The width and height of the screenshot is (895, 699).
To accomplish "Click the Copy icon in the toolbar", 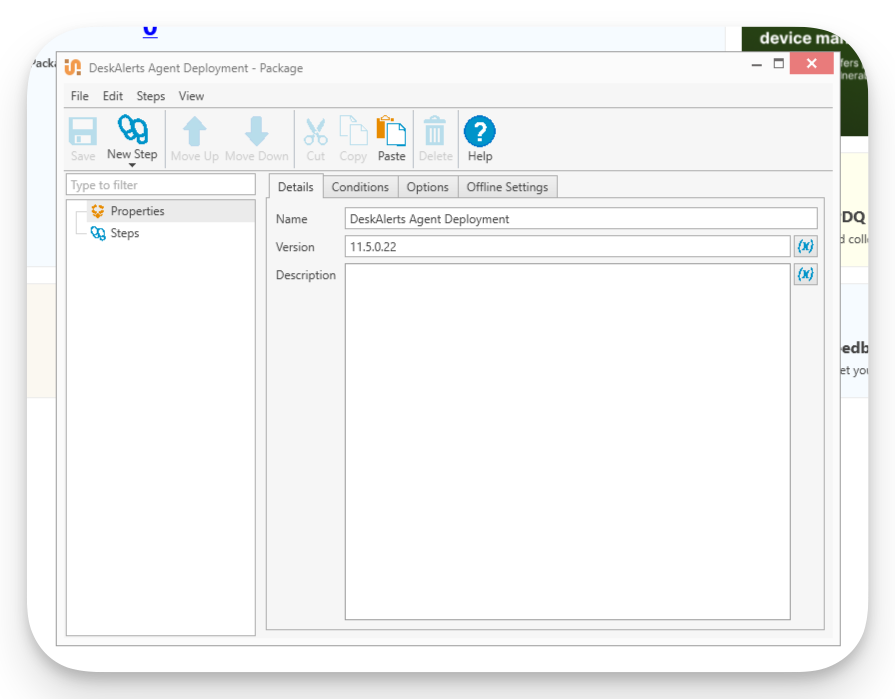I will [353, 131].
